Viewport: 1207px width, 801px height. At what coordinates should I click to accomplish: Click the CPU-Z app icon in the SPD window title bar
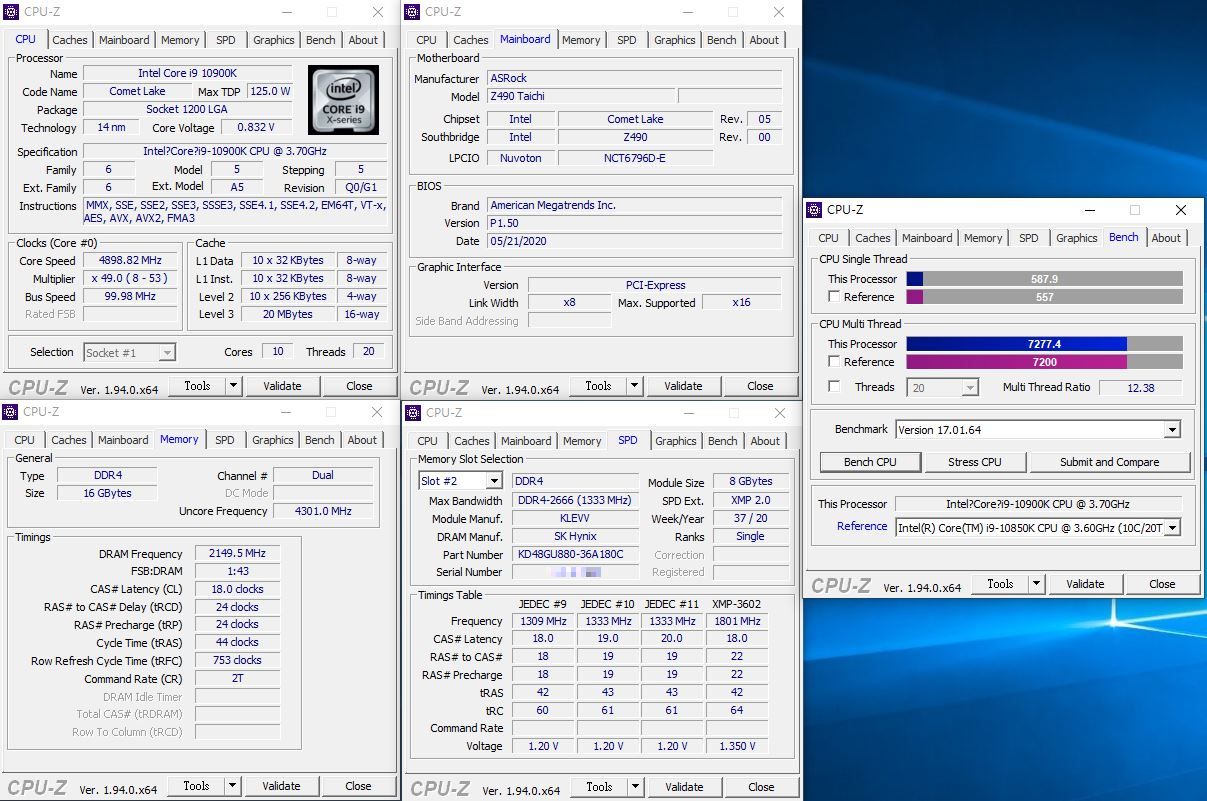tap(413, 412)
